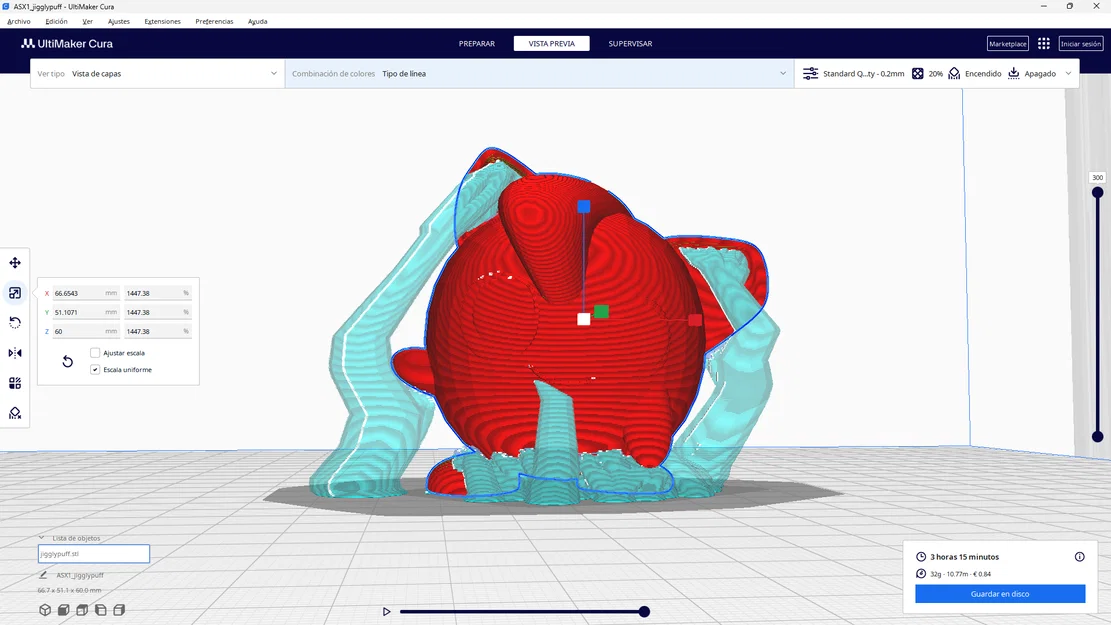Click the Marketplace button
This screenshot has height=625, width=1111.
pyautogui.click(x=1008, y=44)
